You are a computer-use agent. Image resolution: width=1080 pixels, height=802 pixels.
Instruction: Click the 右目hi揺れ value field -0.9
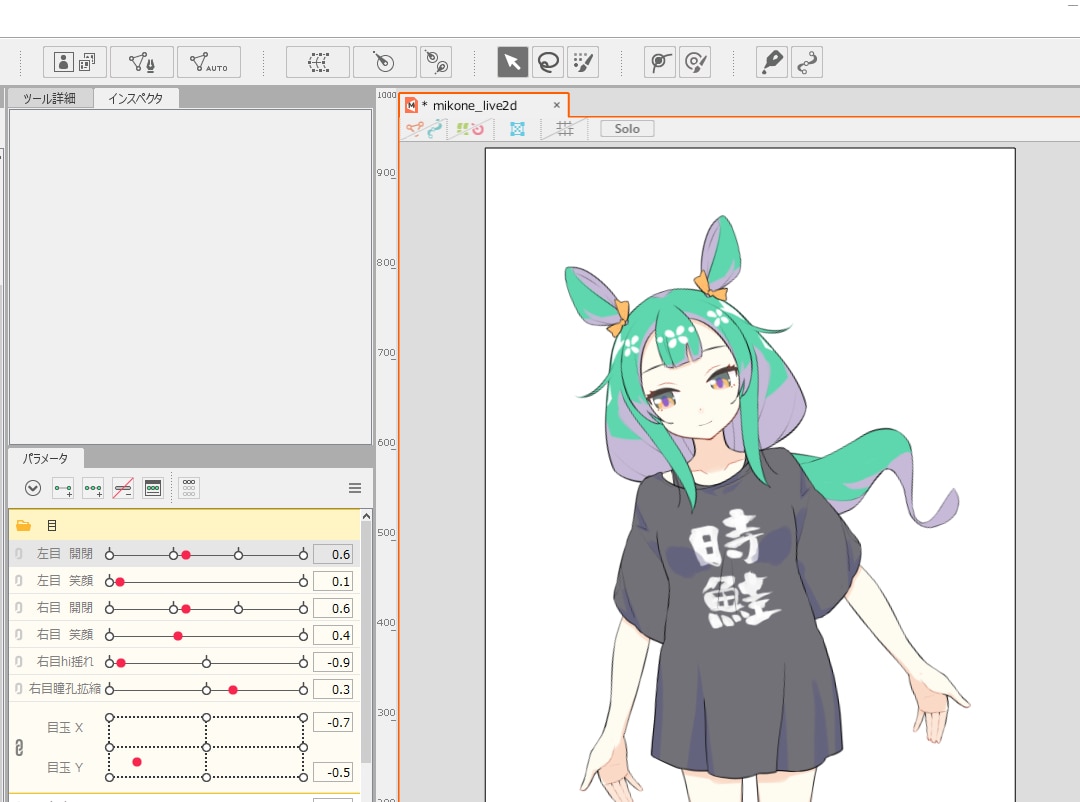(333, 662)
